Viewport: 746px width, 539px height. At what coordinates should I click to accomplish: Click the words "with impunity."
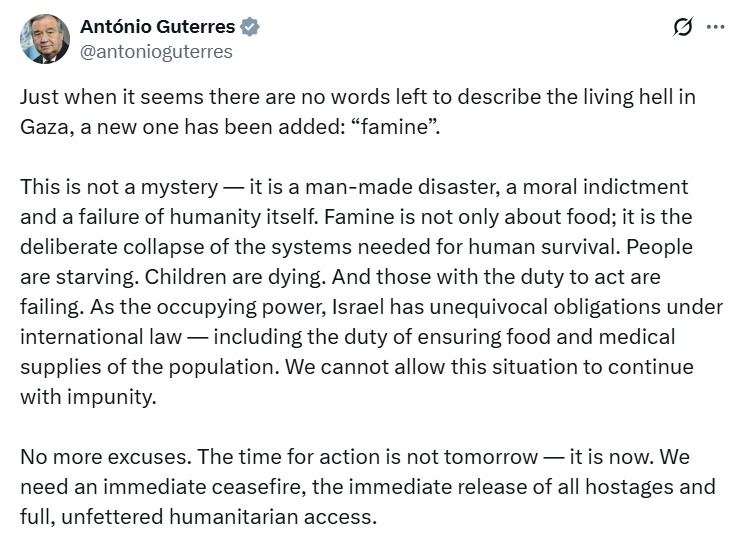[x=88, y=397]
